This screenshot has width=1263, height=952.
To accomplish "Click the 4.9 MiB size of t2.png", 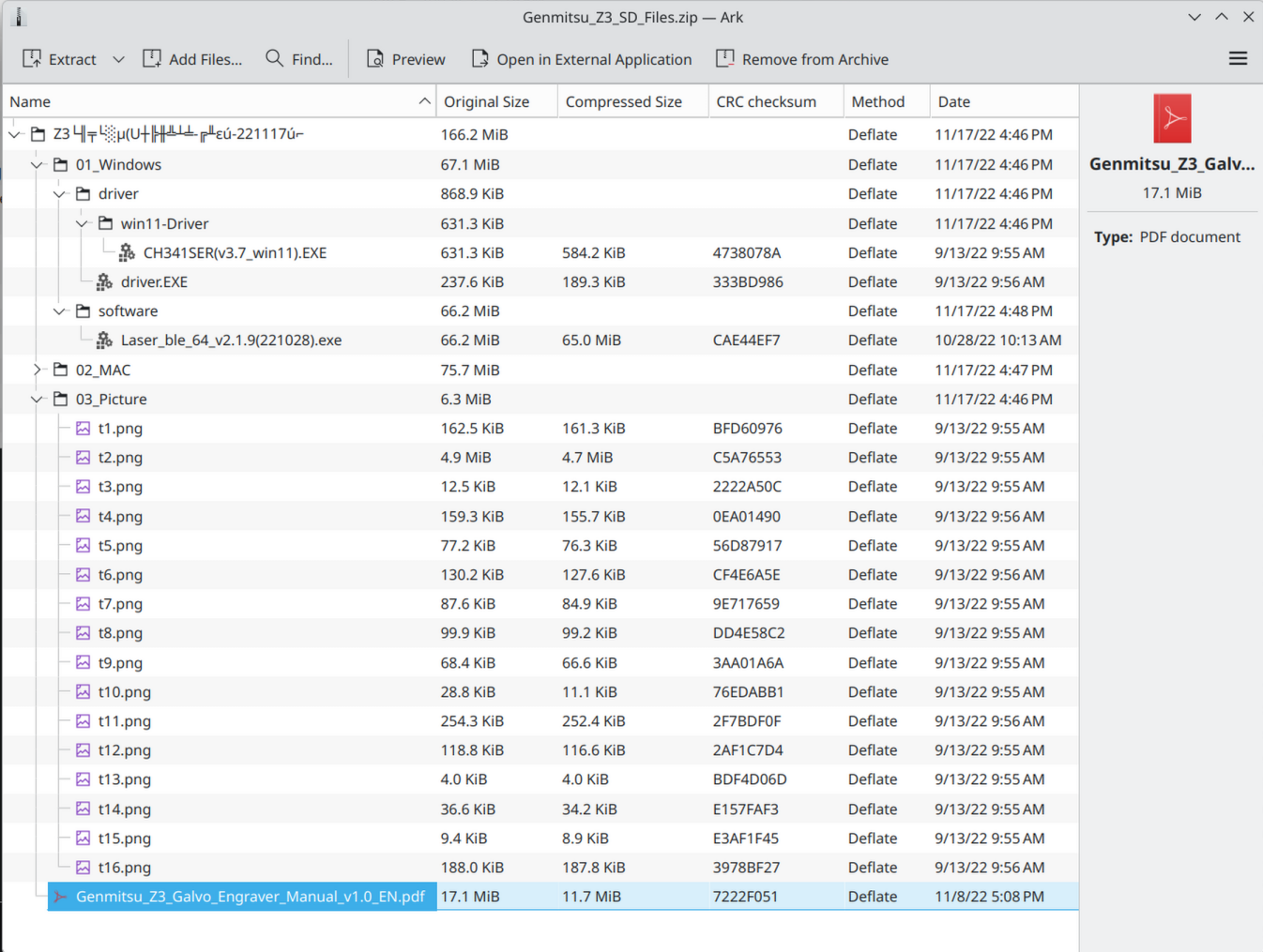I will tap(466, 458).
